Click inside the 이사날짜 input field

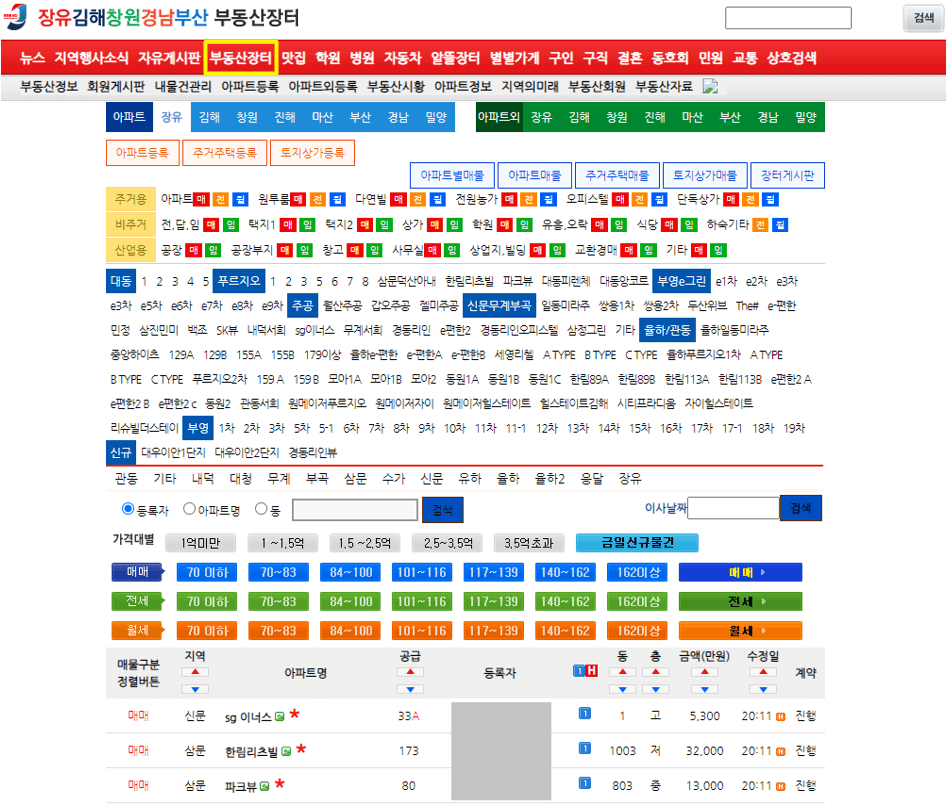(733, 509)
